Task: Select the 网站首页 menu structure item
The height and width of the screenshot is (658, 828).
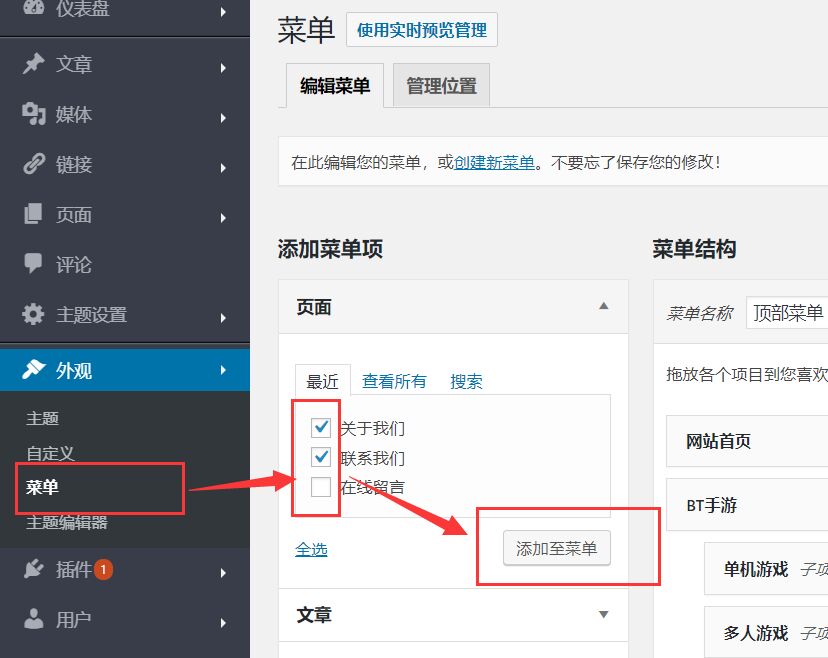Action: tap(747, 441)
